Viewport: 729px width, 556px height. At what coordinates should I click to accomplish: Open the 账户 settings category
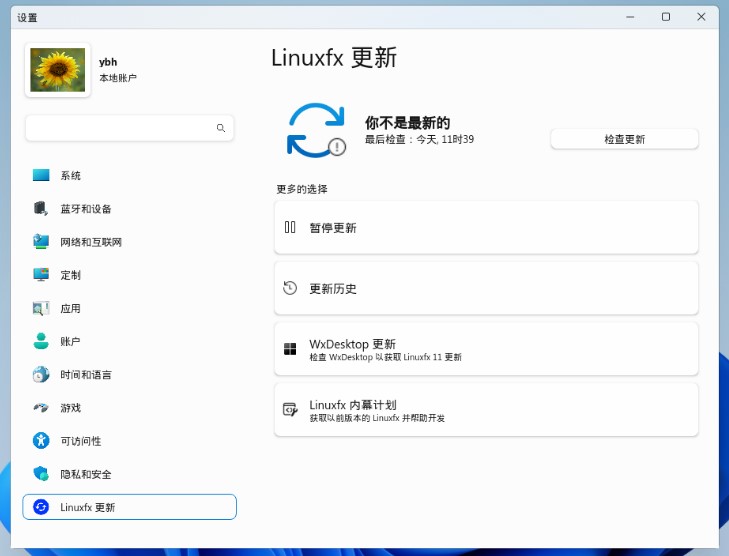[x=129, y=341]
